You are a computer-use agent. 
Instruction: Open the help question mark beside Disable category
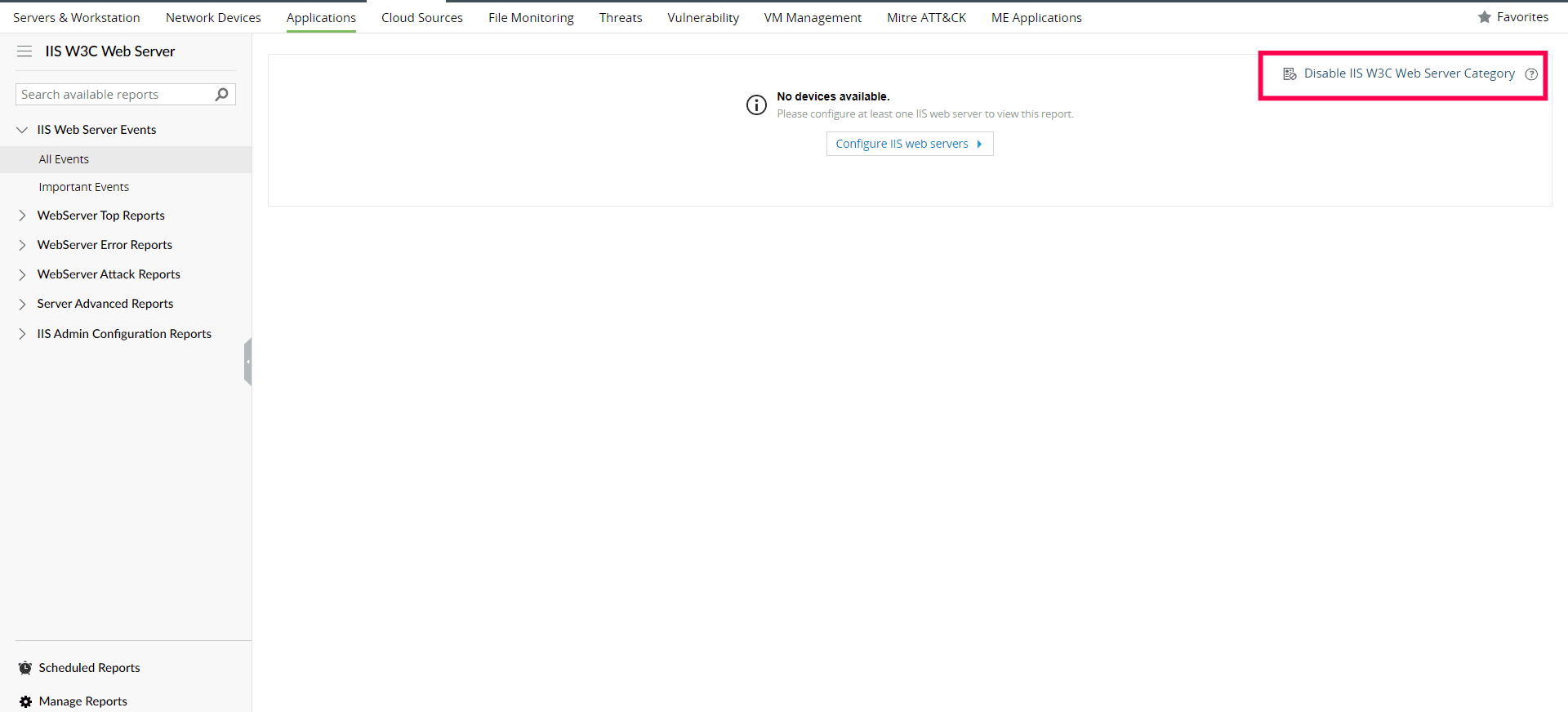1531,74
